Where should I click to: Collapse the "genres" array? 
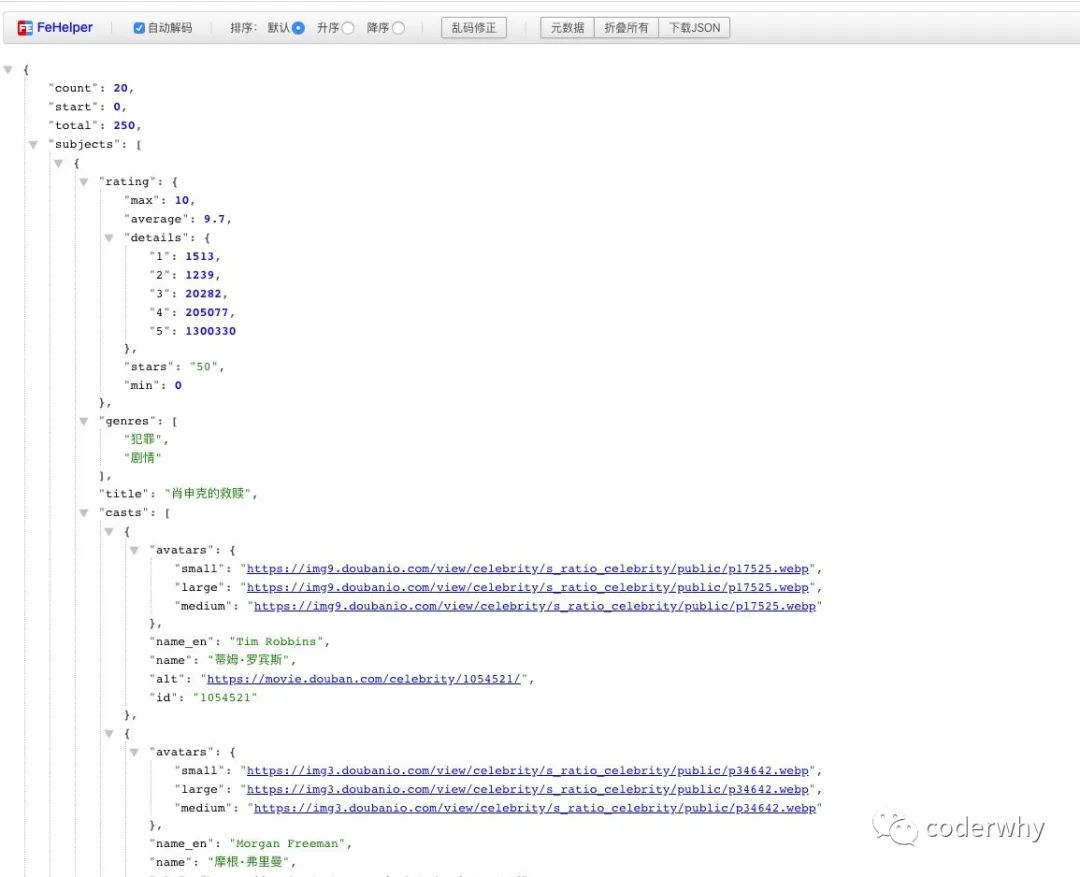(x=83, y=422)
